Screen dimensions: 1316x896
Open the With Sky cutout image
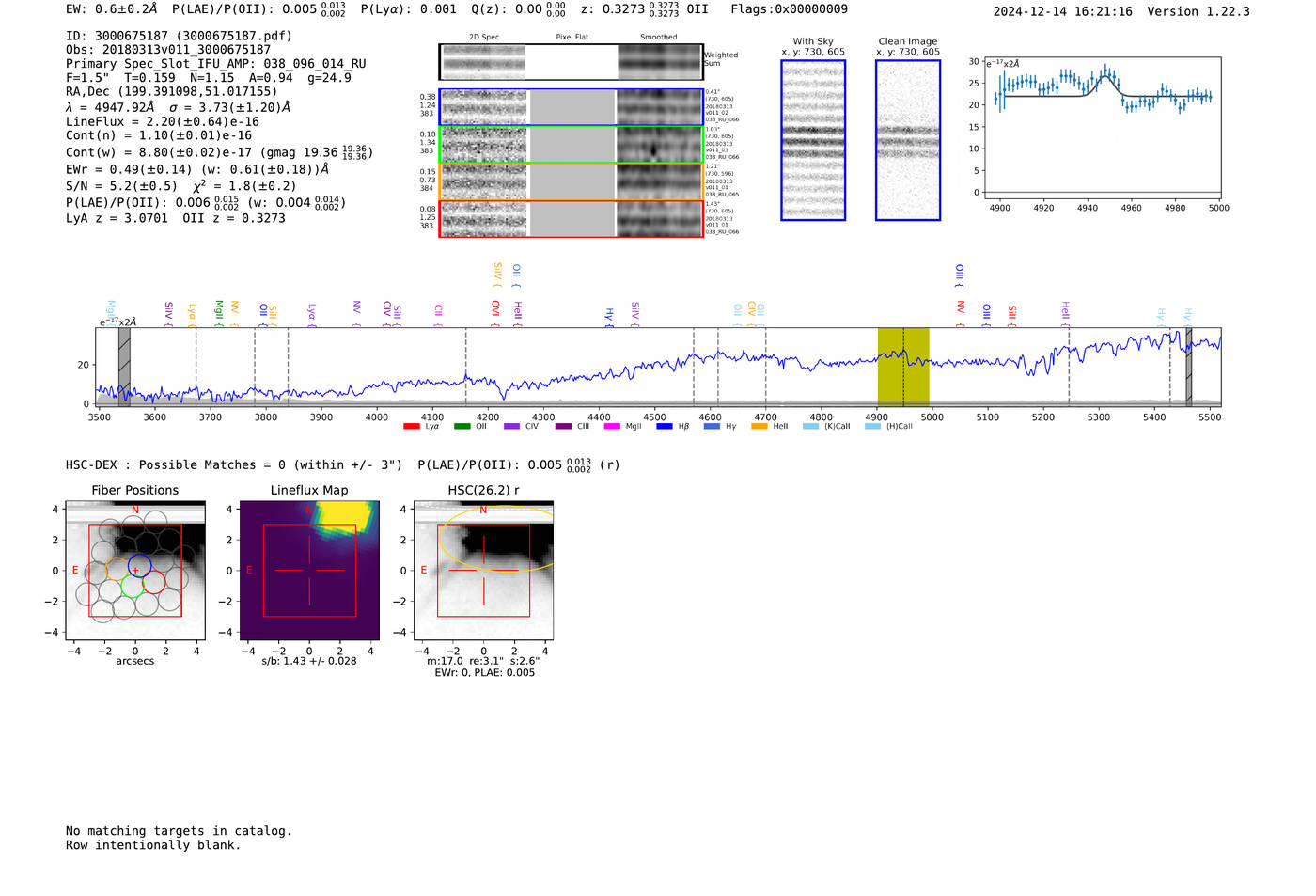pos(813,140)
